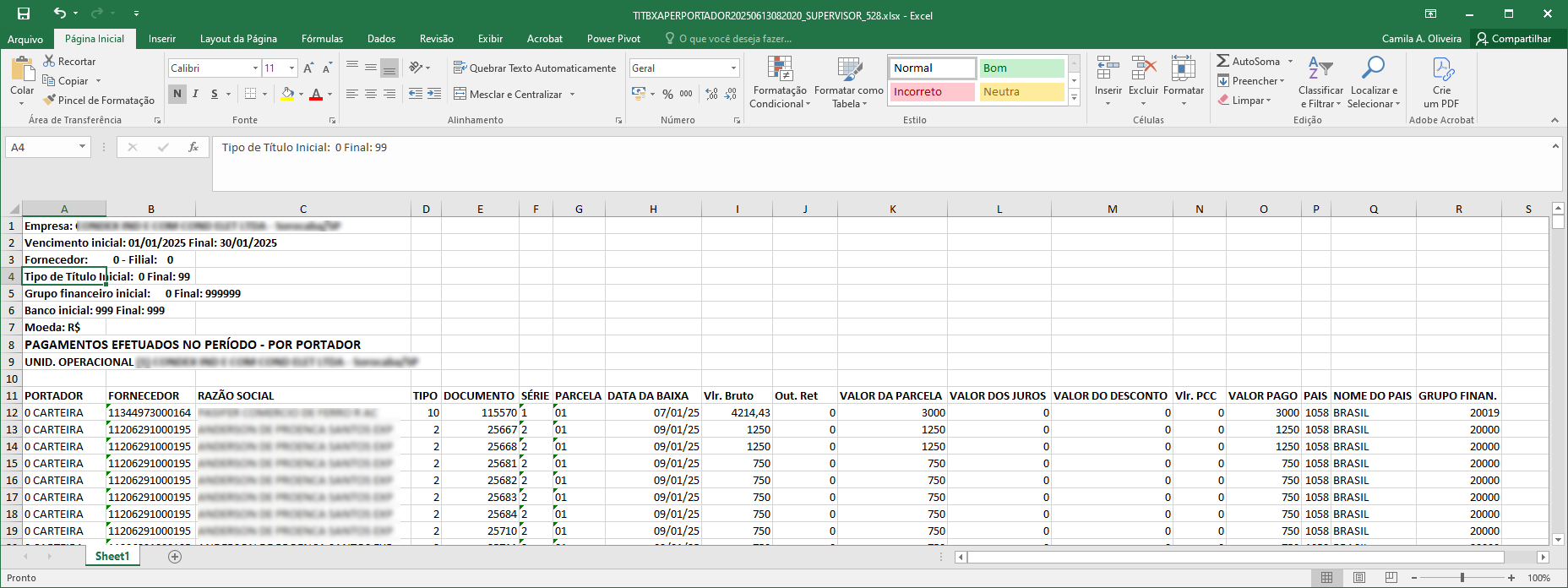
Task: Toggle Quebrar Texto Automaticamente
Action: (535, 68)
